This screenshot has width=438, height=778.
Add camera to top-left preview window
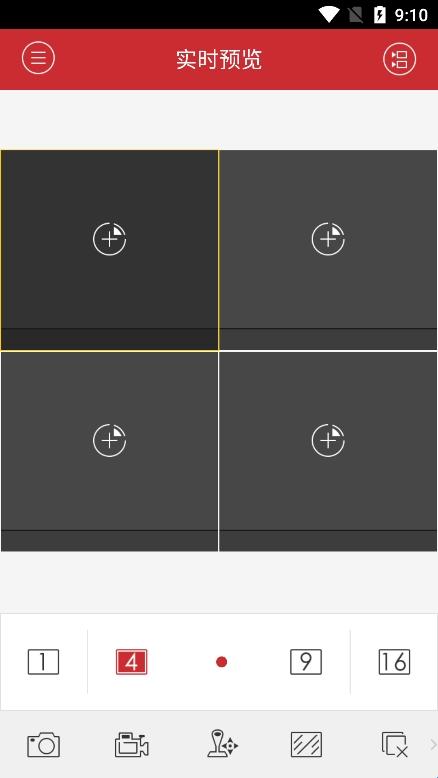[x=110, y=239]
